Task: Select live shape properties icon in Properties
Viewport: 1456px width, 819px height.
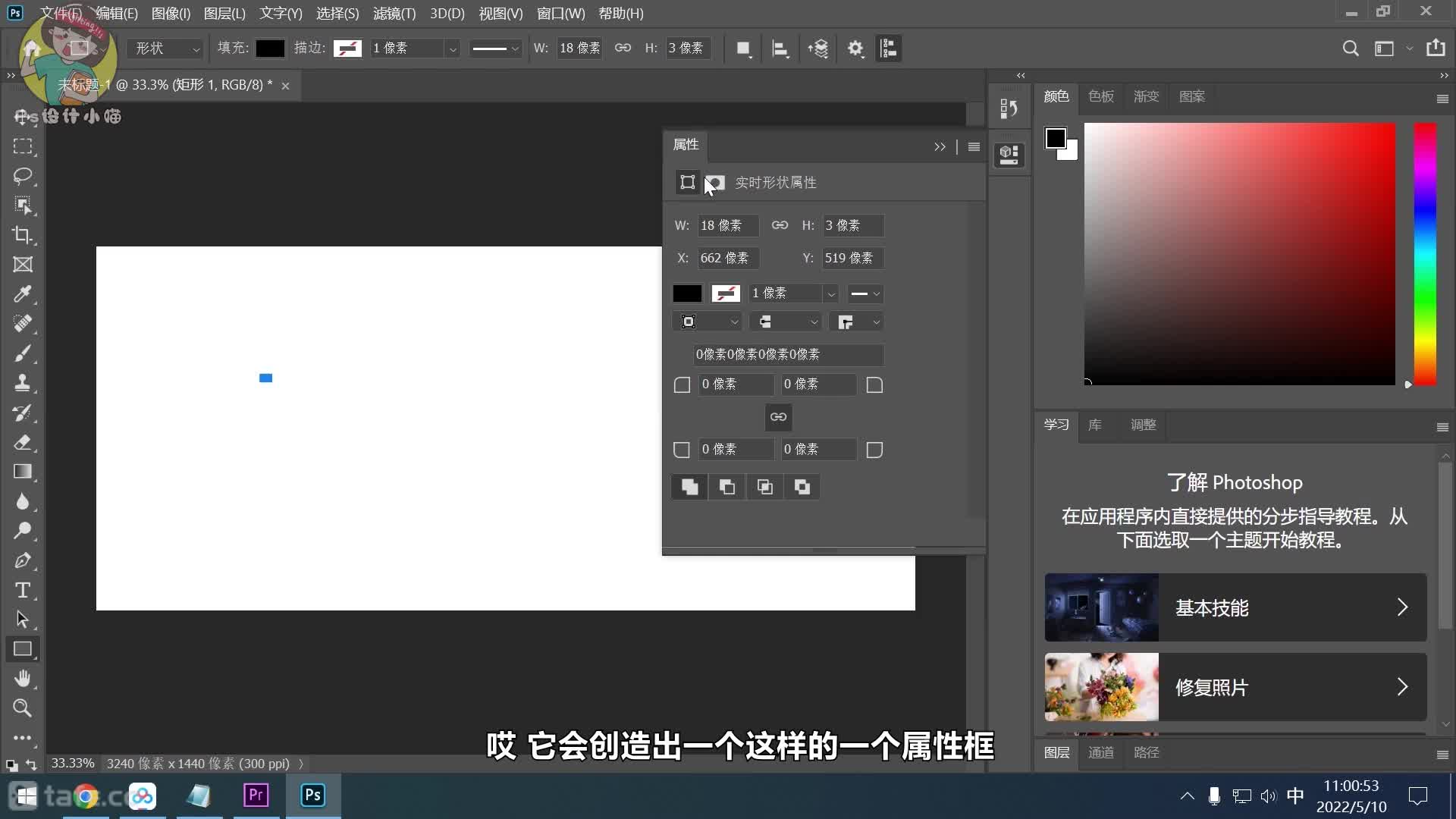Action: (x=688, y=183)
